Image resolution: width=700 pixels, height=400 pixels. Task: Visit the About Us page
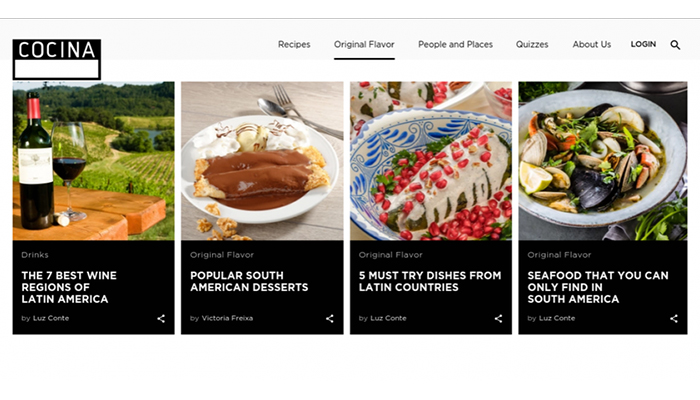(591, 45)
